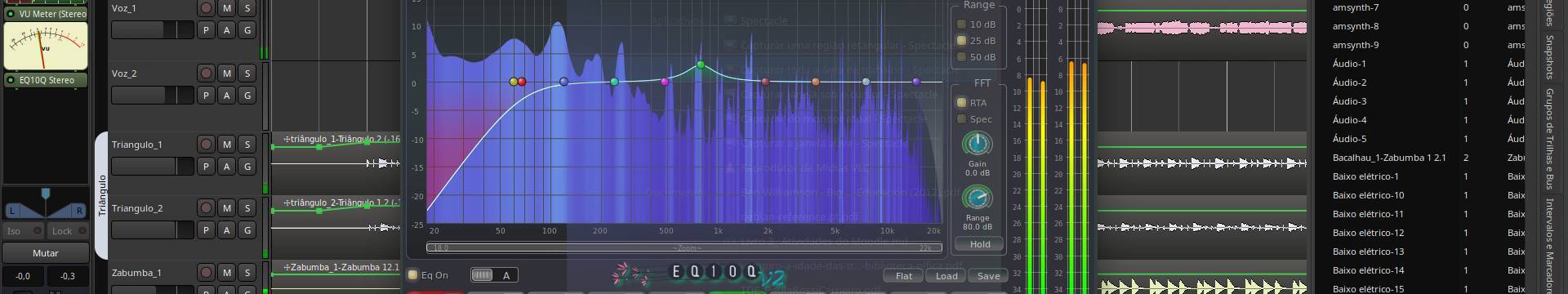This screenshot has width=1568, height=294.
Task: Open the Snapshots side tab
Action: pyautogui.click(x=1549, y=56)
